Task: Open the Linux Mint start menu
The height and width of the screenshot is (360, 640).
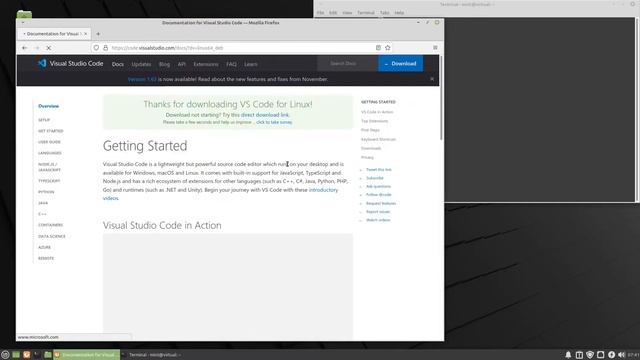Action: tap(5, 355)
